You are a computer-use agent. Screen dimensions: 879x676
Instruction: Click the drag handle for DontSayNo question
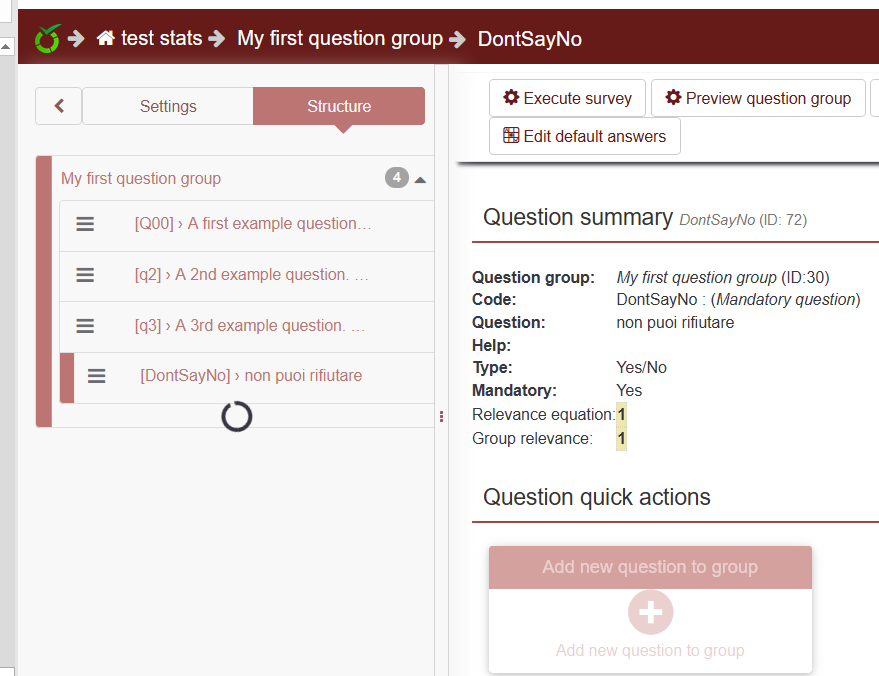(x=96, y=377)
